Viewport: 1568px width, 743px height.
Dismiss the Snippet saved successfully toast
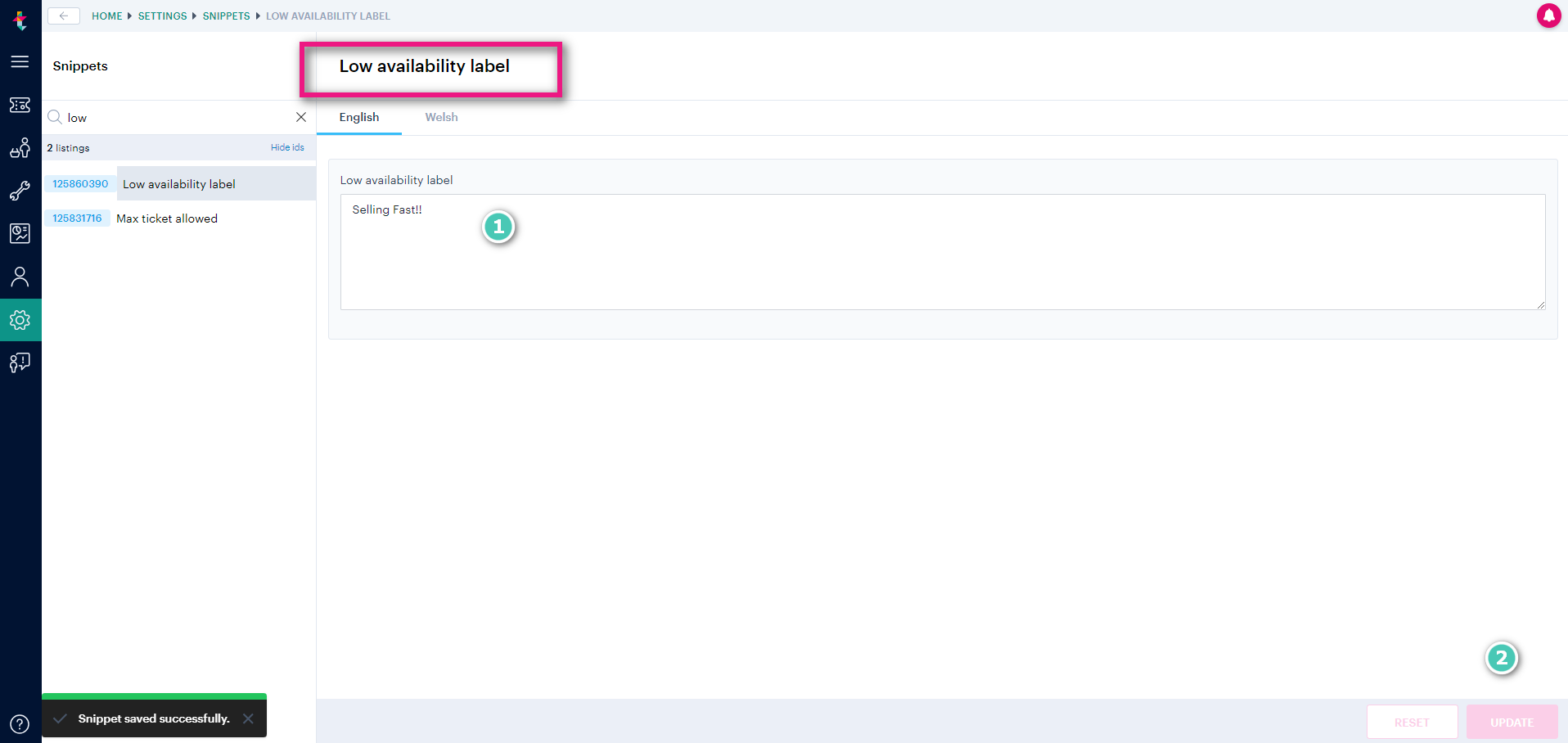click(x=250, y=718)
